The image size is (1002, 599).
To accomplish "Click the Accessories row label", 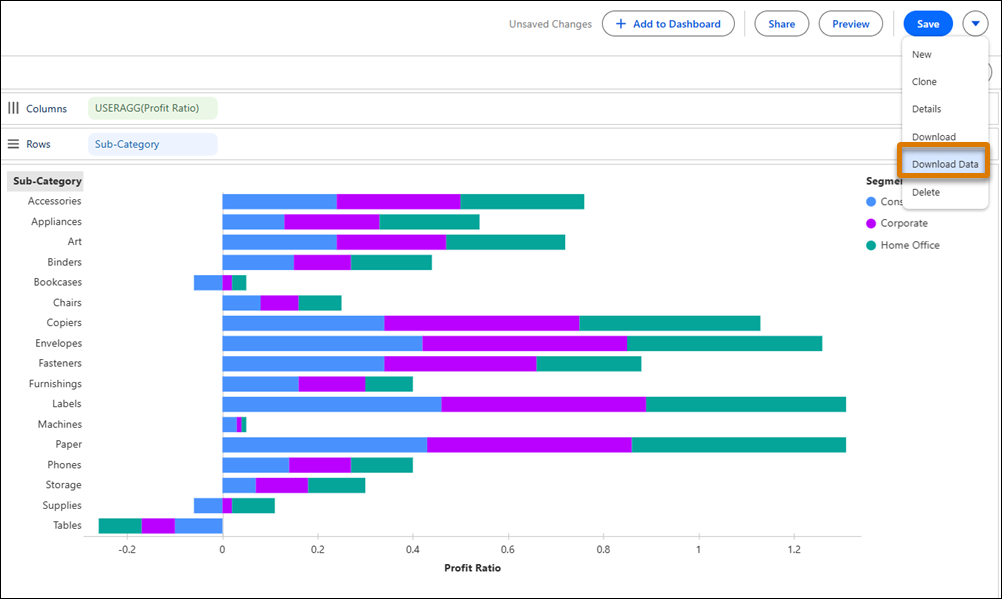I will (x=54, y=201).
